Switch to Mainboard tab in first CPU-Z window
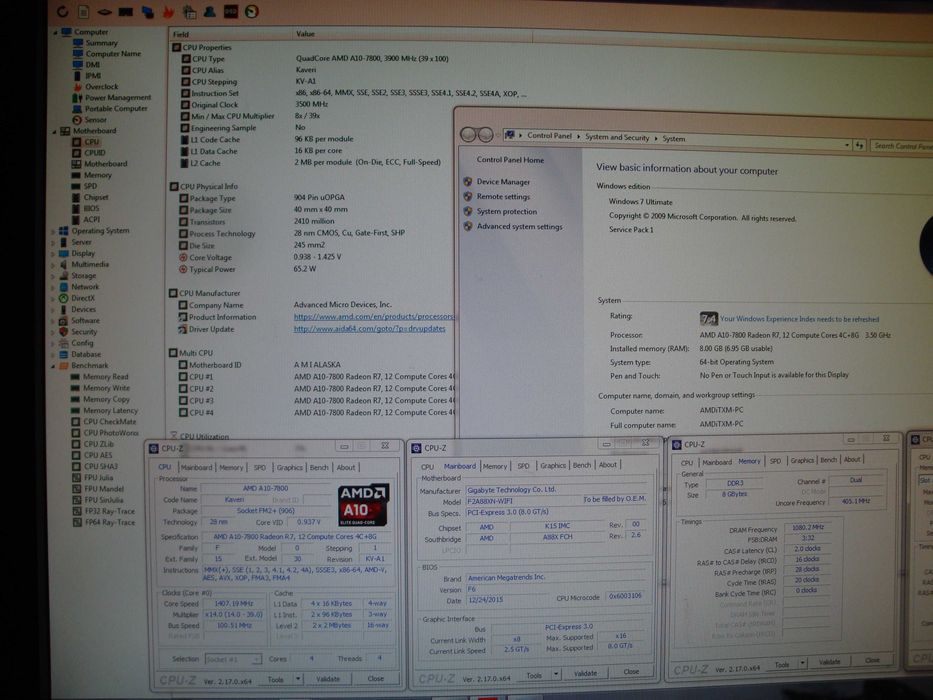The height and width of the screenshot is (700, 933). (x=196, y=468)
